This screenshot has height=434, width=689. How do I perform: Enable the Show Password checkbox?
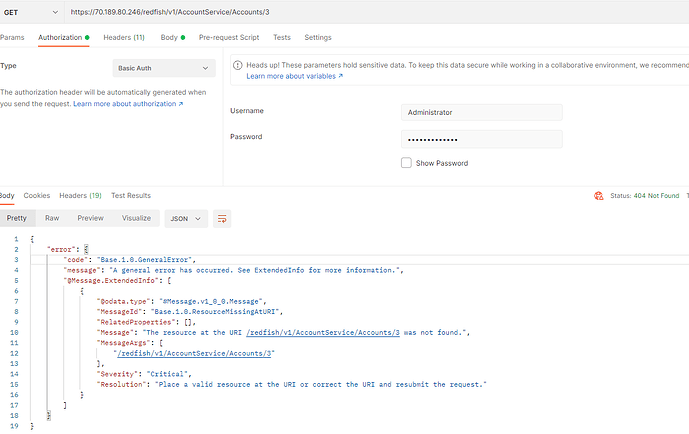tap(406, 162)
